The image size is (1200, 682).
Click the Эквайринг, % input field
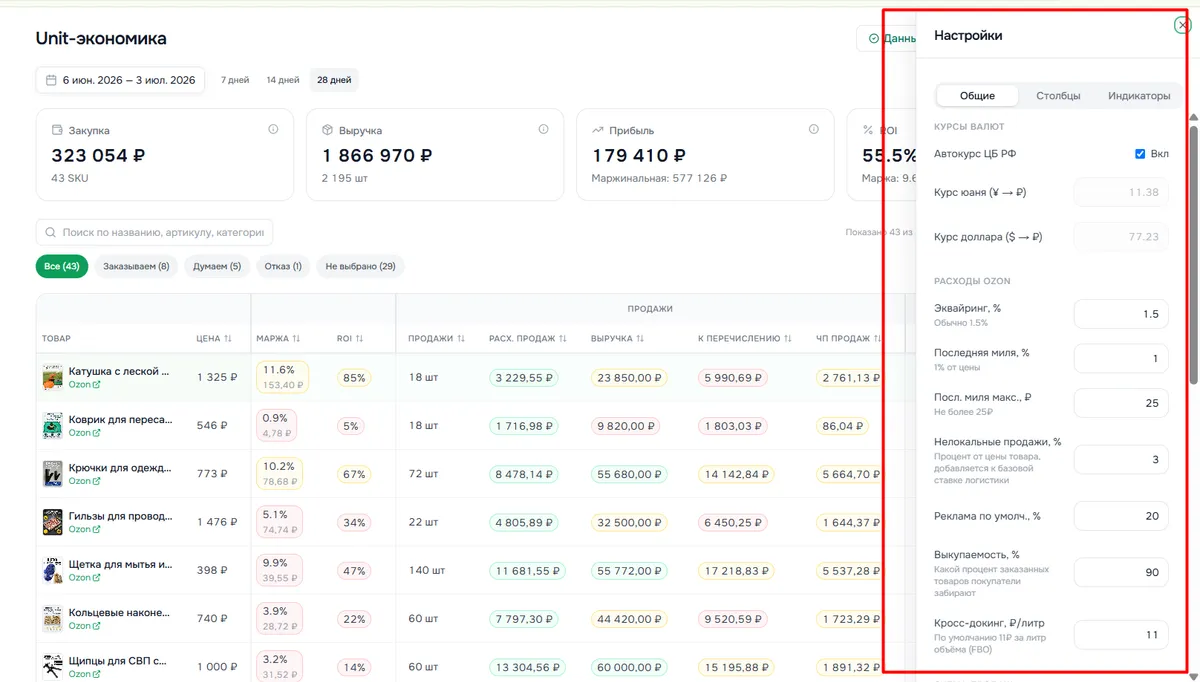pos(1121,314)
